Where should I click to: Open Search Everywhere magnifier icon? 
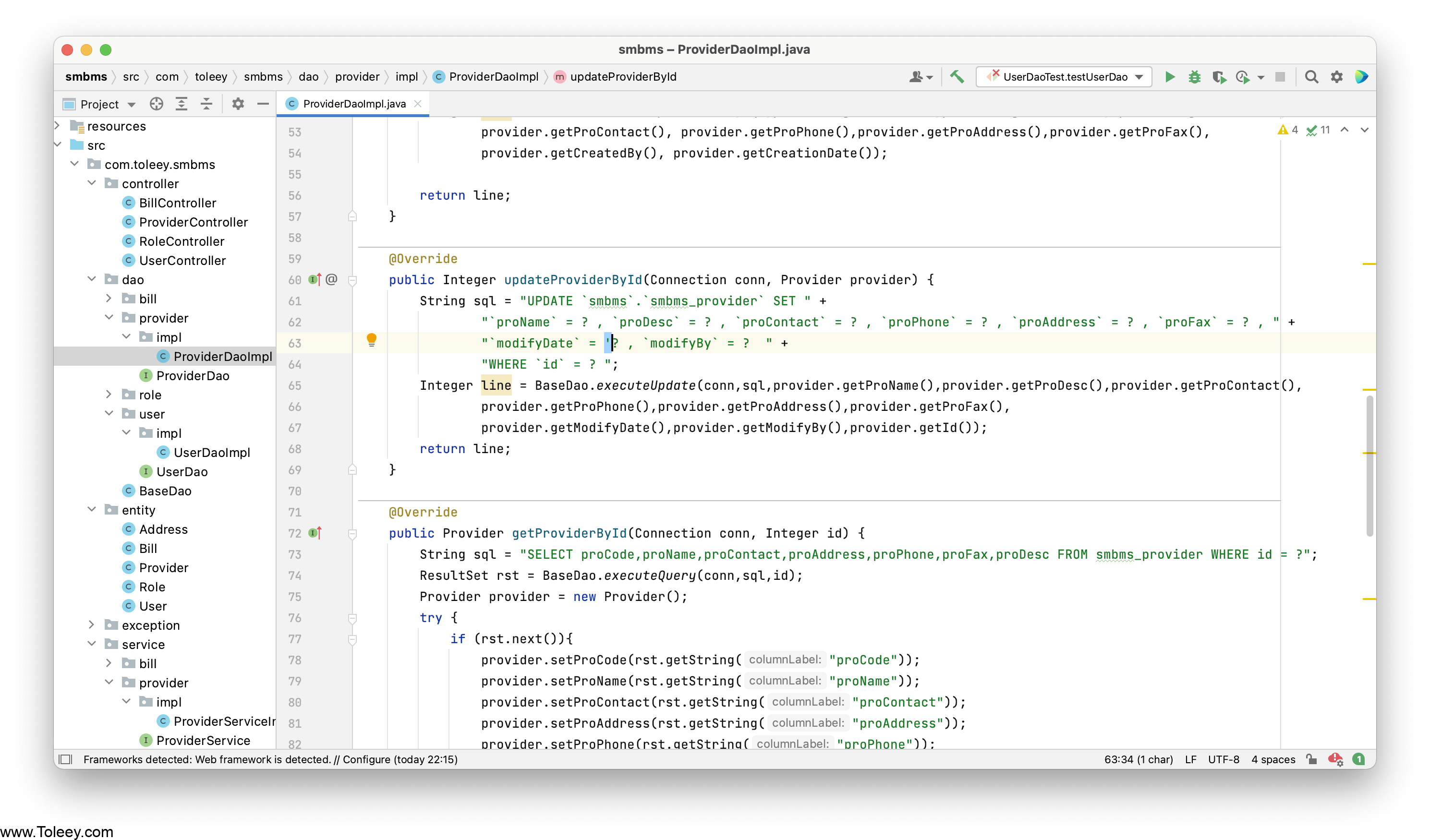1311,77
